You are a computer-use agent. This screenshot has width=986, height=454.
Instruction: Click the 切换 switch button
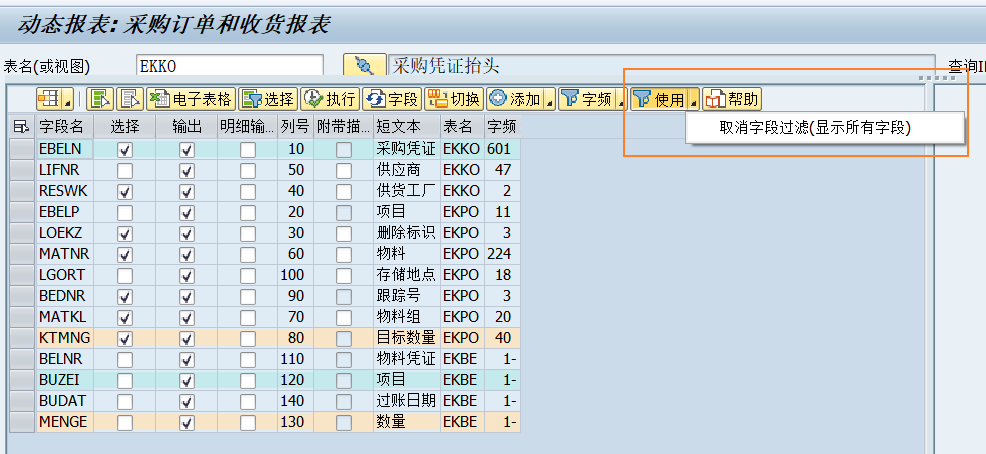(x=454, y=99)
